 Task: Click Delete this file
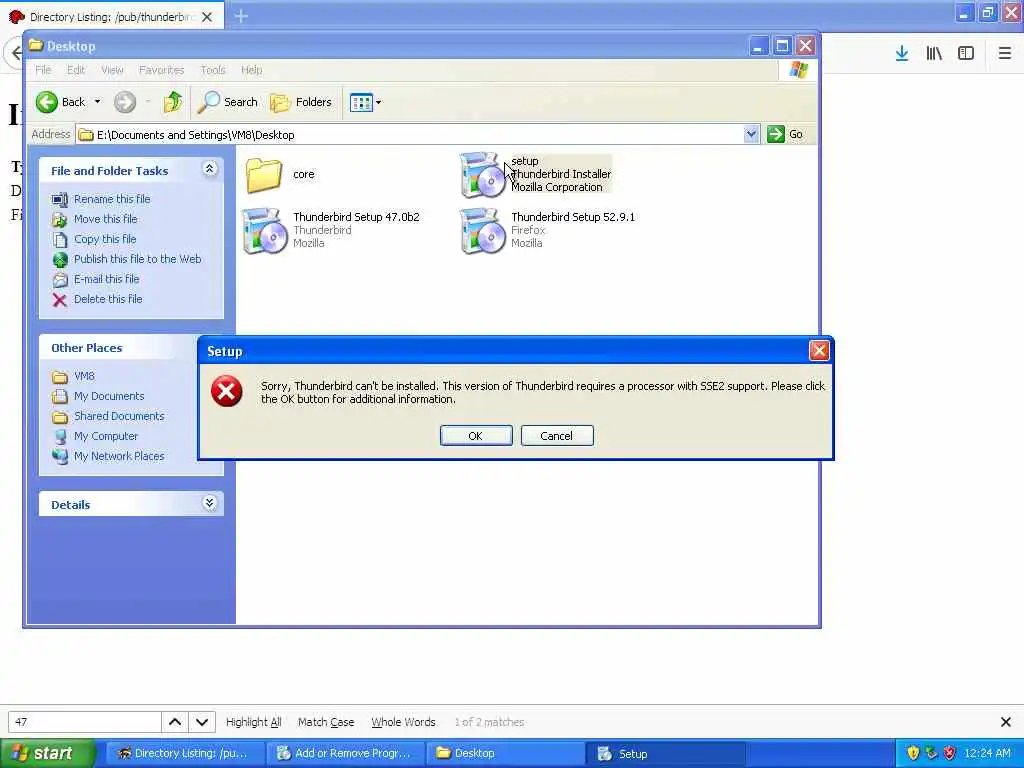tap(108, 299)
